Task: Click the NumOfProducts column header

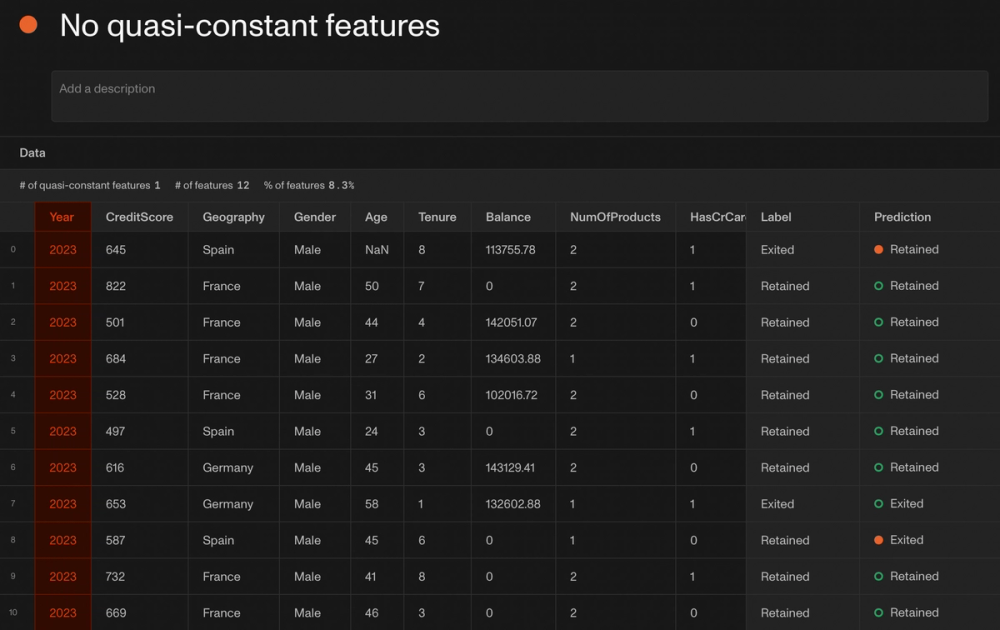Action: 618,217
